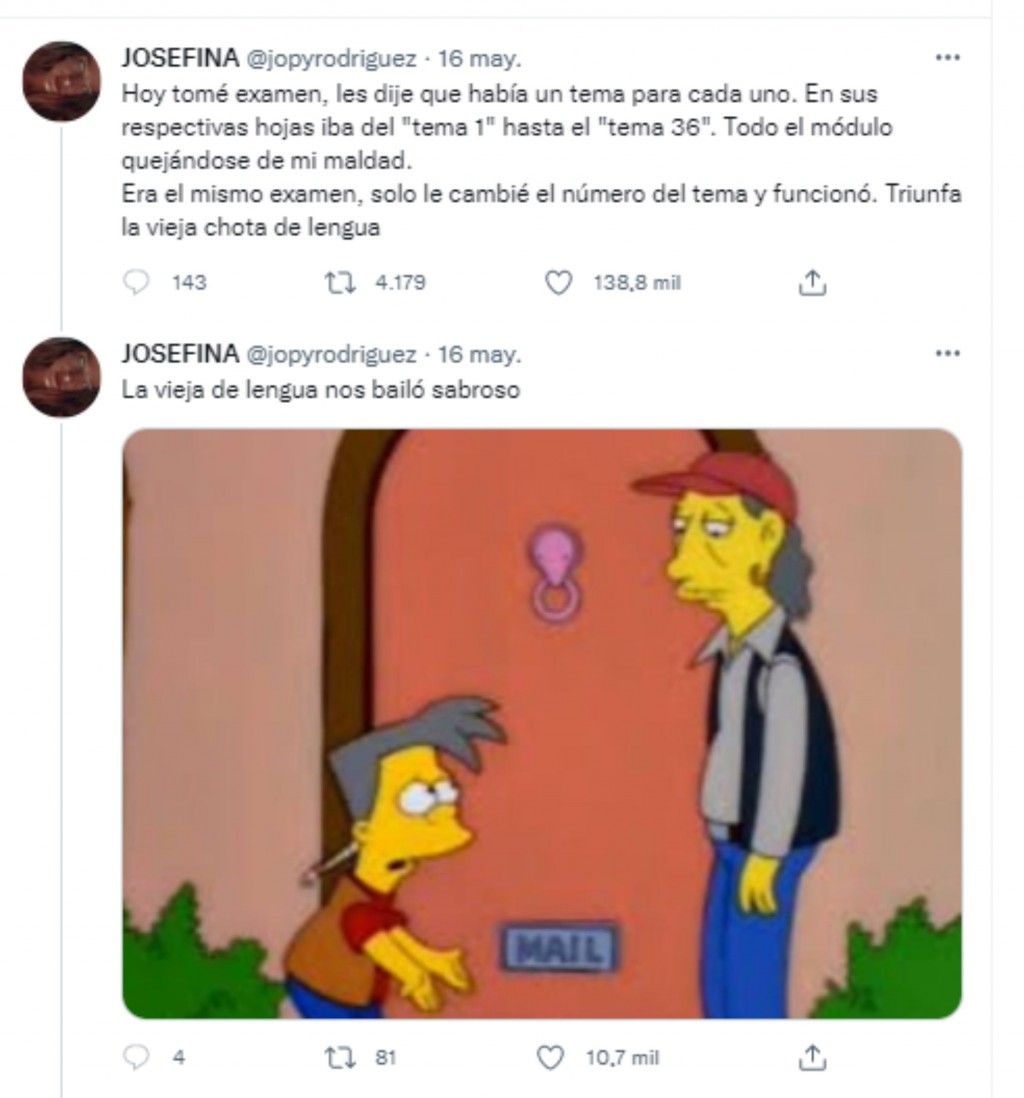1024x1098 pixels.
Task: Open the Simpsons meme image
Action: click(x=542, y=724)
